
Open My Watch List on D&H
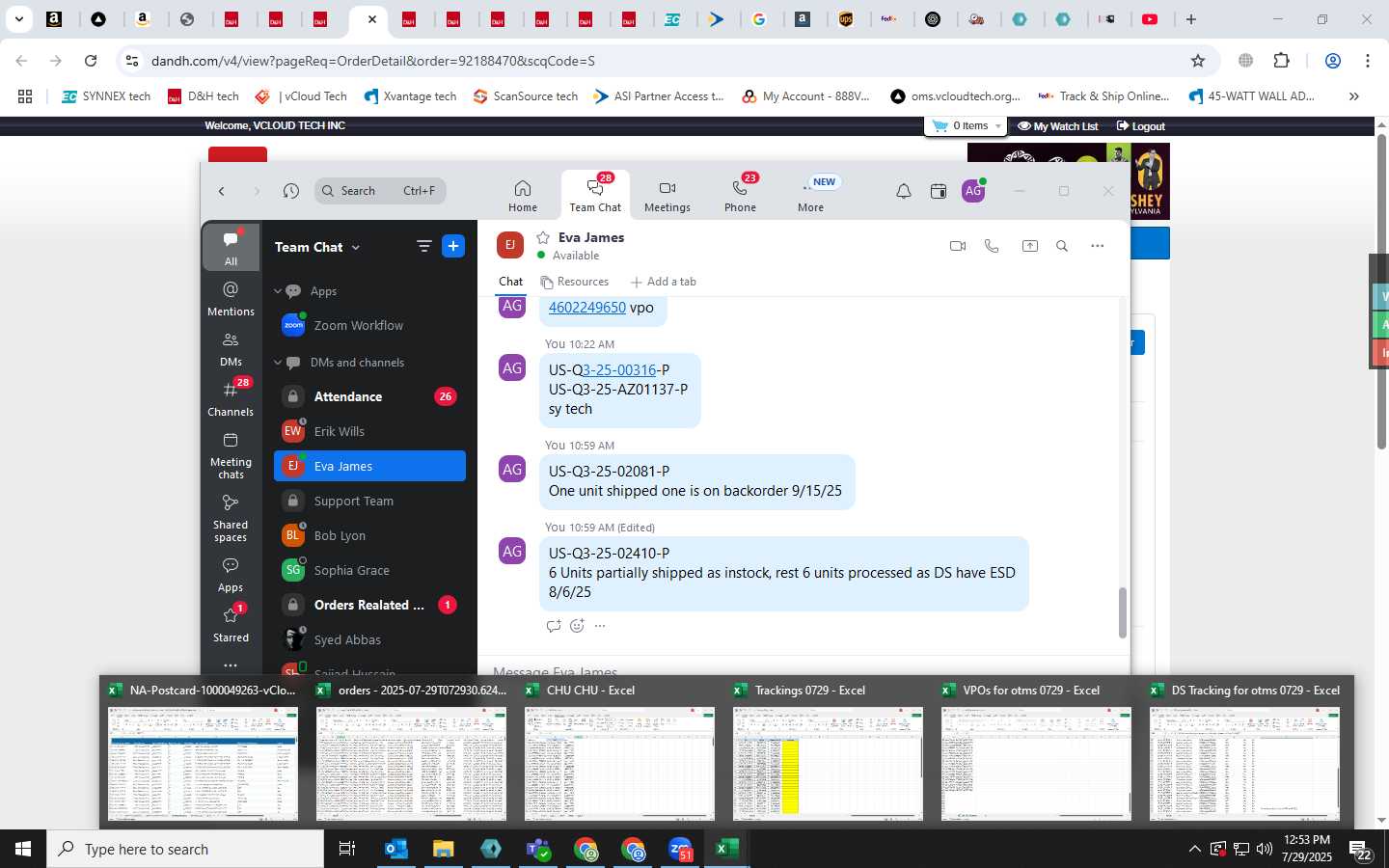click(x=1057, y=126)
